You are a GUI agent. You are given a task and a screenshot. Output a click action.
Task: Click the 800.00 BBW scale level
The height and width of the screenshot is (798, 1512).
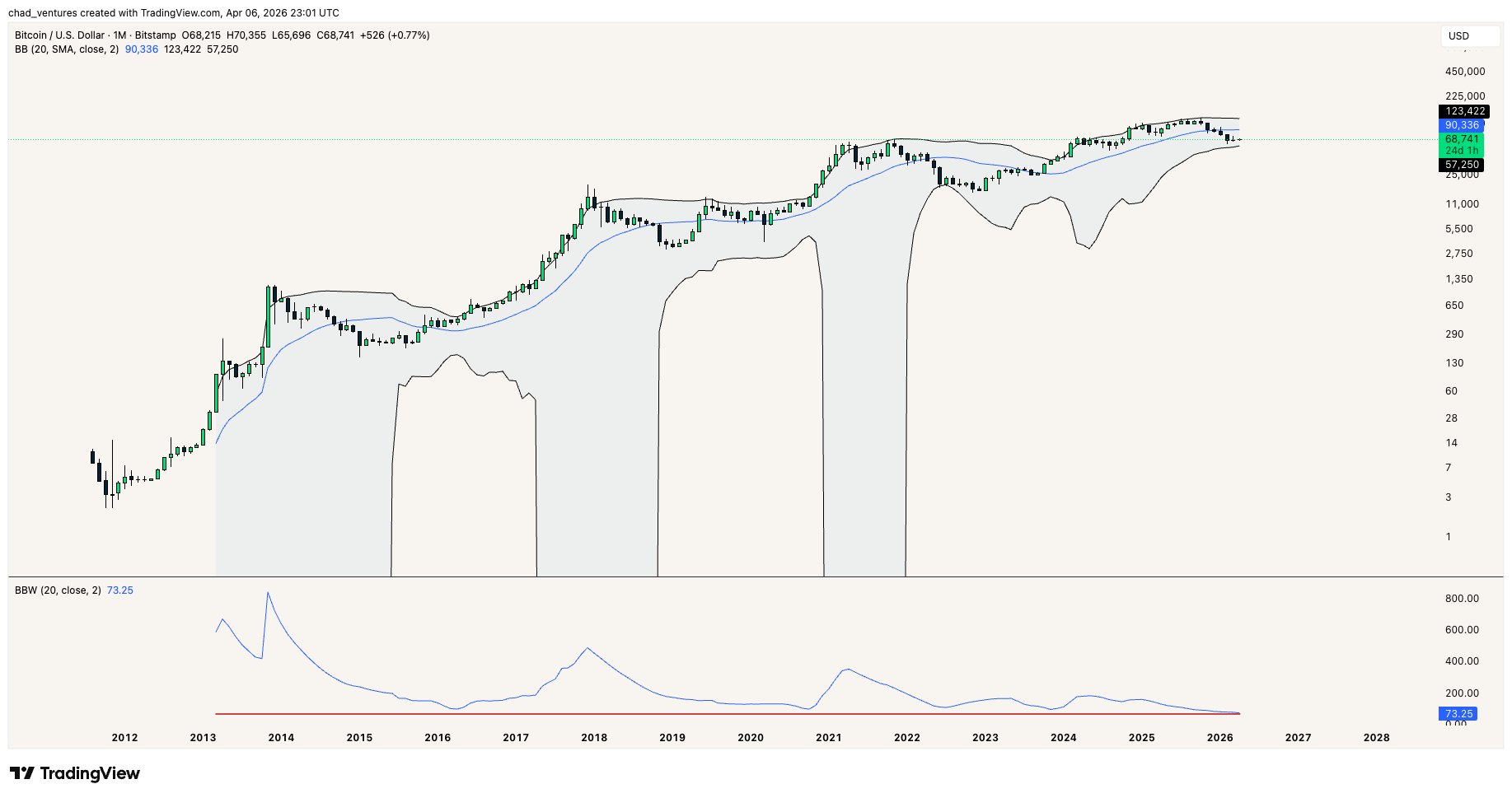coord(1462,599)
